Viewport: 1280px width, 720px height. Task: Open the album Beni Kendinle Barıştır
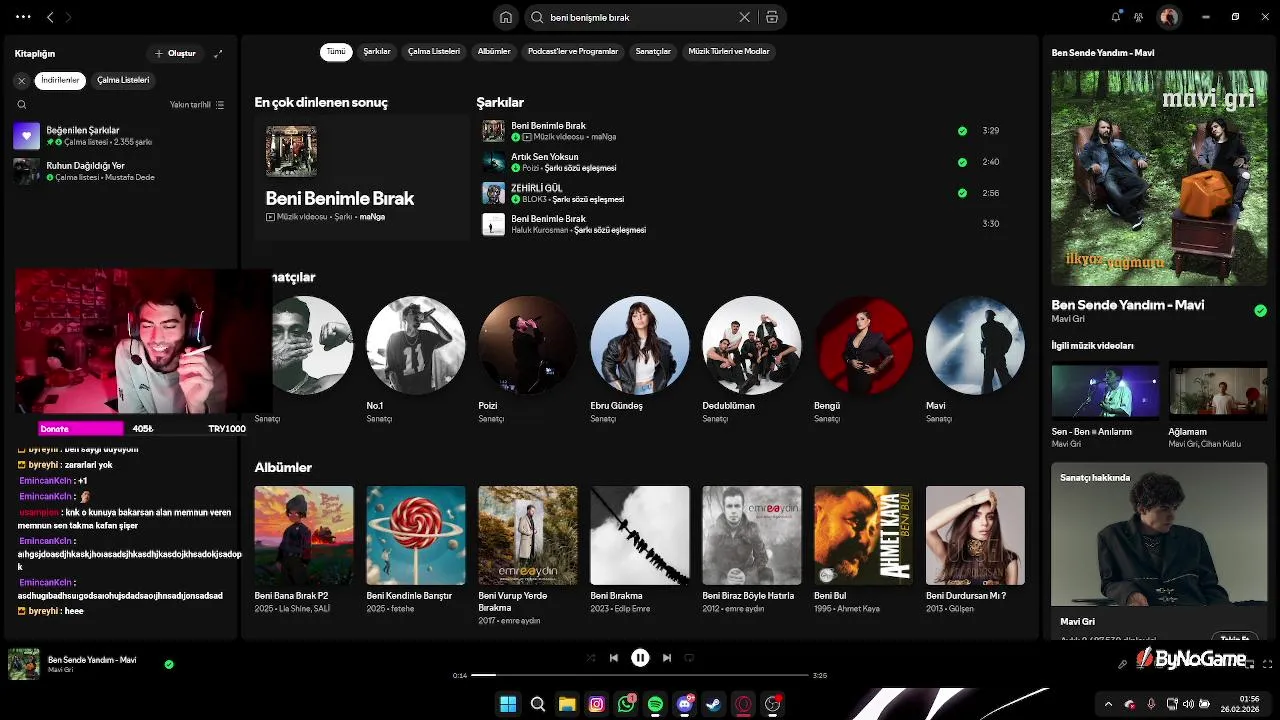click(x=415, y=552)
